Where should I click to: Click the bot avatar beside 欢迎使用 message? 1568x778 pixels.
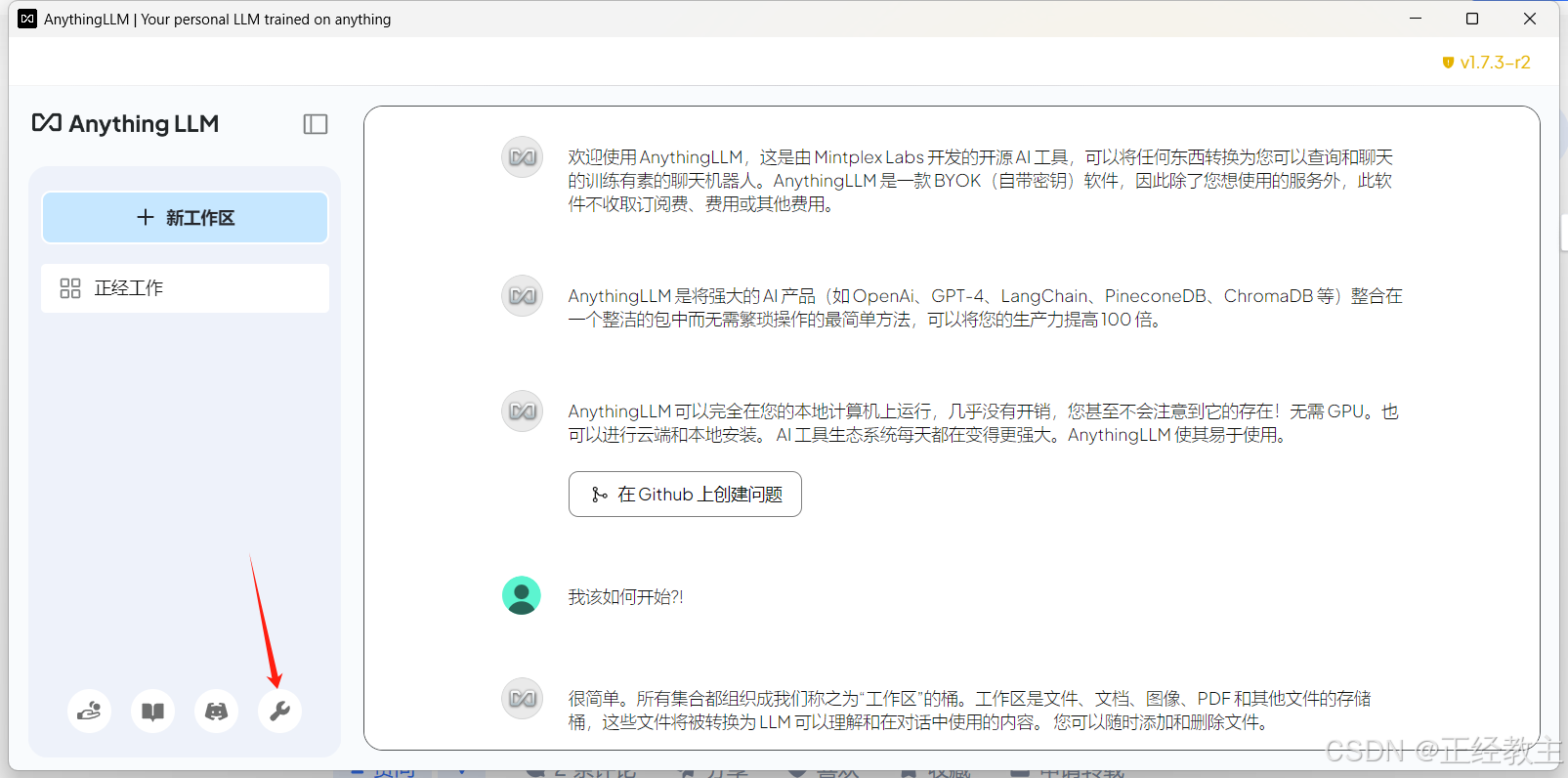coord(523,156)
